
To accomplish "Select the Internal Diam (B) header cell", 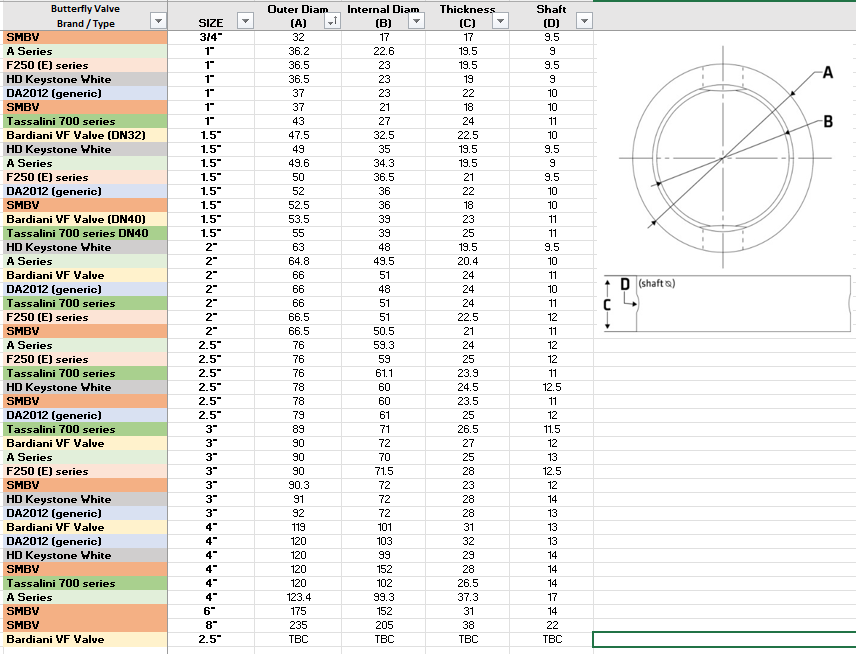I will click(x=384, y=15).
